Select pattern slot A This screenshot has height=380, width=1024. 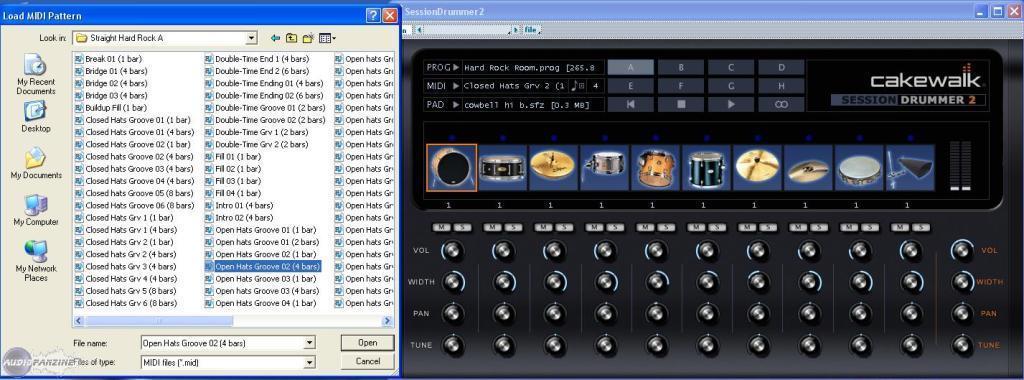point(630,67)
